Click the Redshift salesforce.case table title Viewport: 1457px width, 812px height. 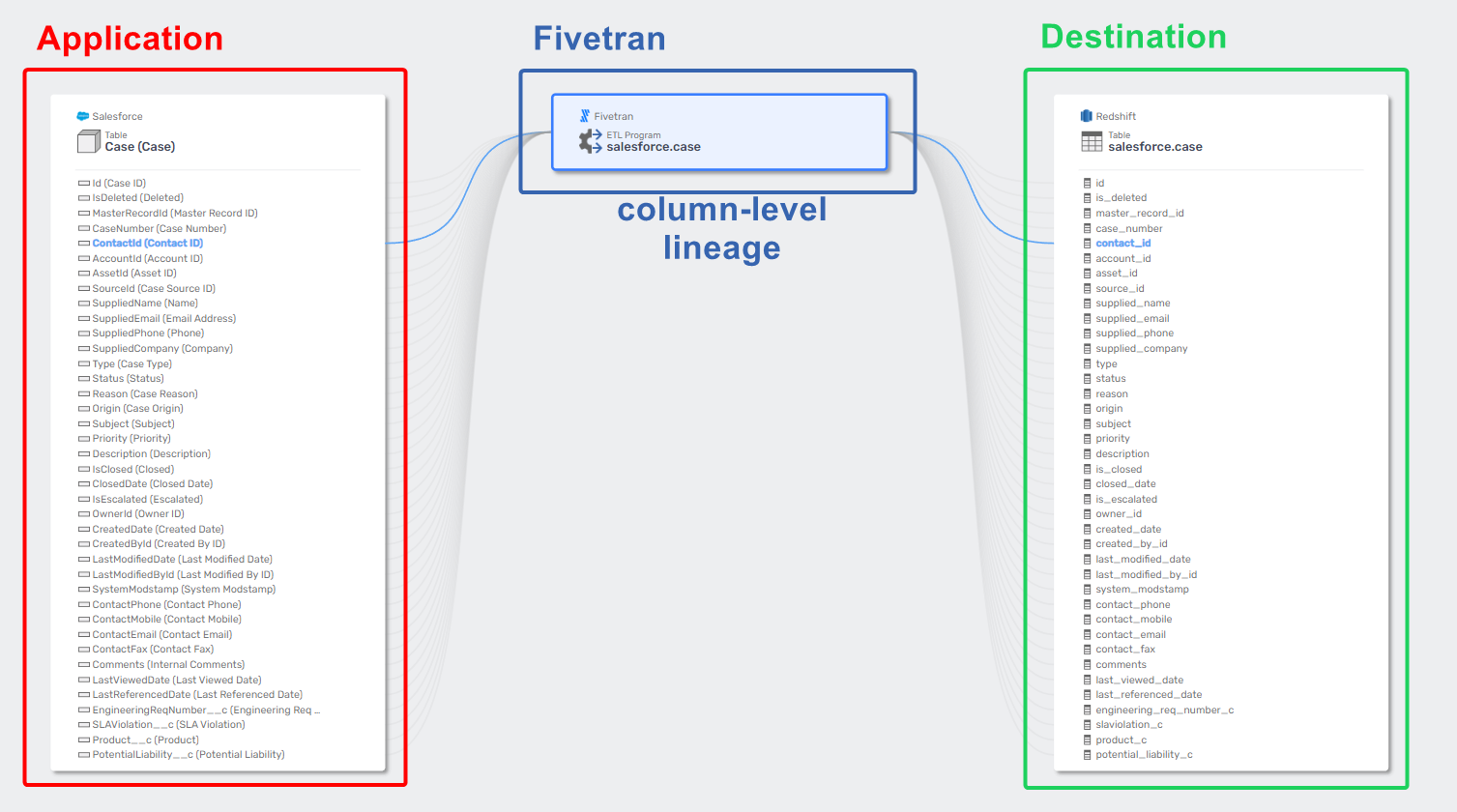(x=1155, y=147)
